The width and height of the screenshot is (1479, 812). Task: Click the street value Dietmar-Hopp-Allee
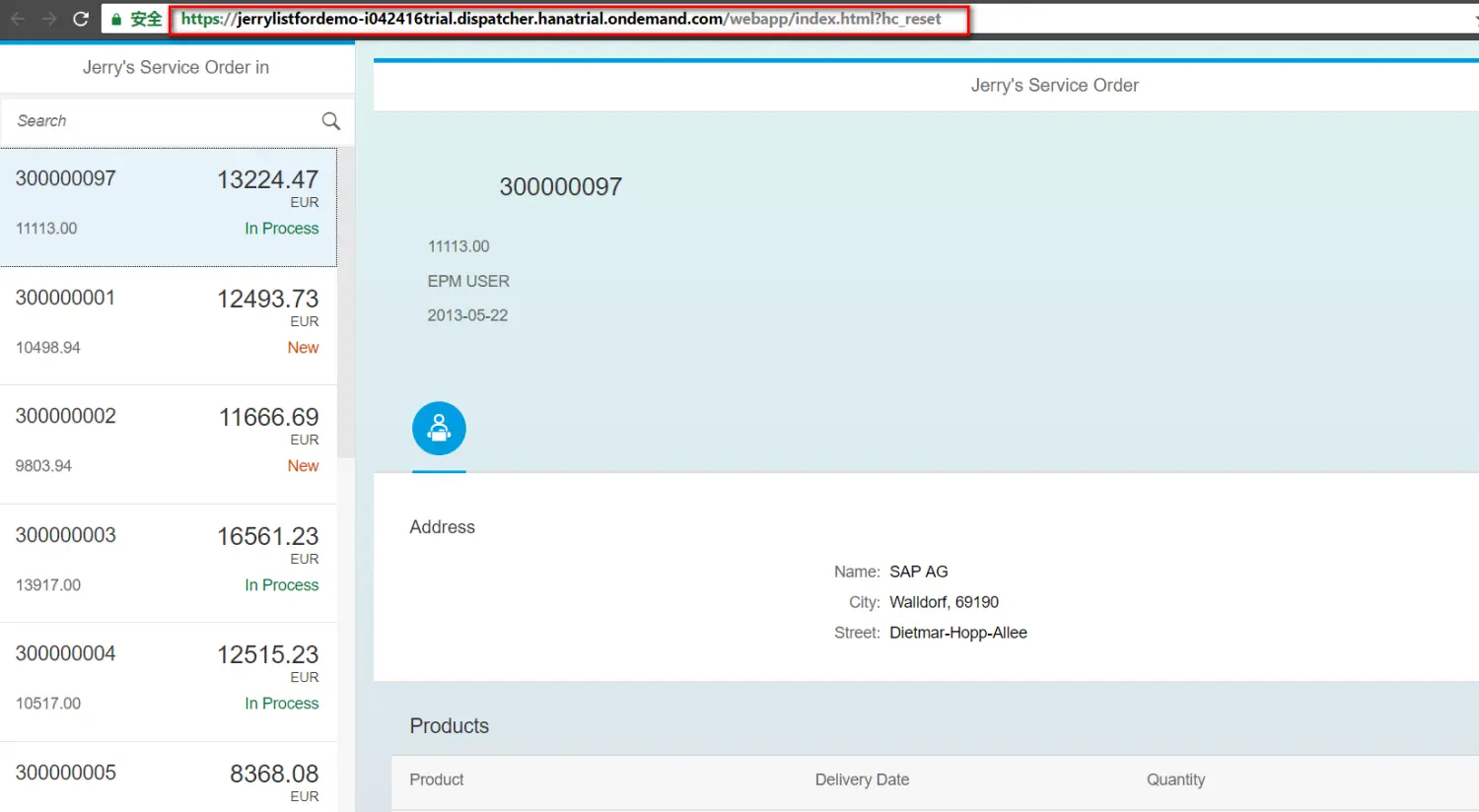point(957,633)
